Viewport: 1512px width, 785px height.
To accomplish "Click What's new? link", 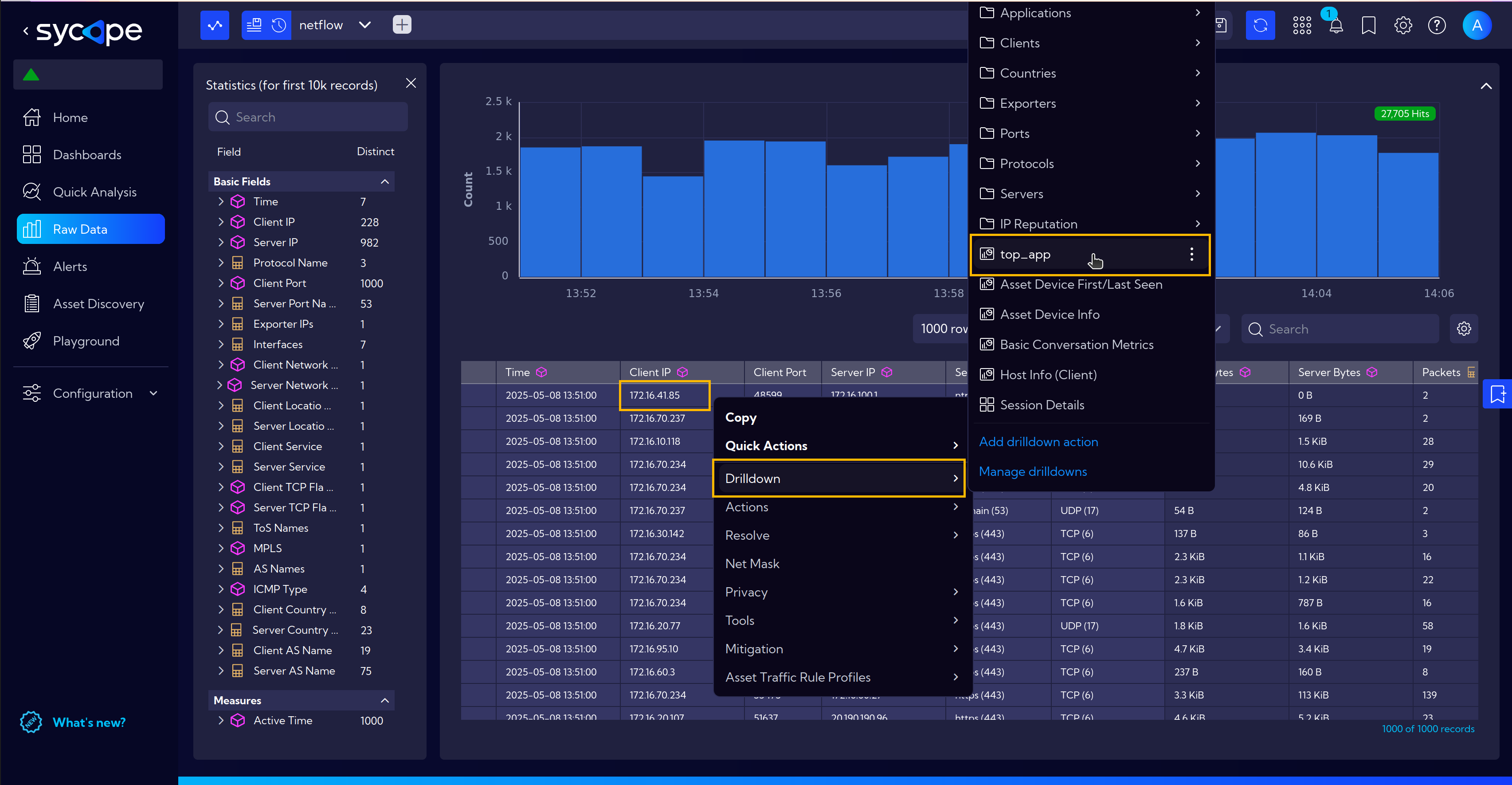I will (89, 723).
